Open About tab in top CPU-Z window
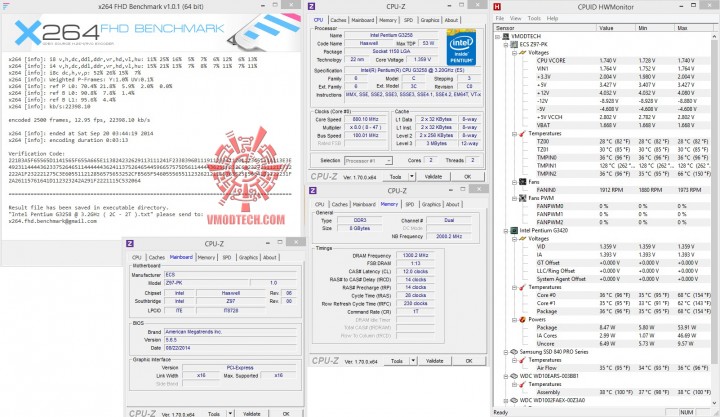This screenshot has height=417, width=720. point(451,20)
